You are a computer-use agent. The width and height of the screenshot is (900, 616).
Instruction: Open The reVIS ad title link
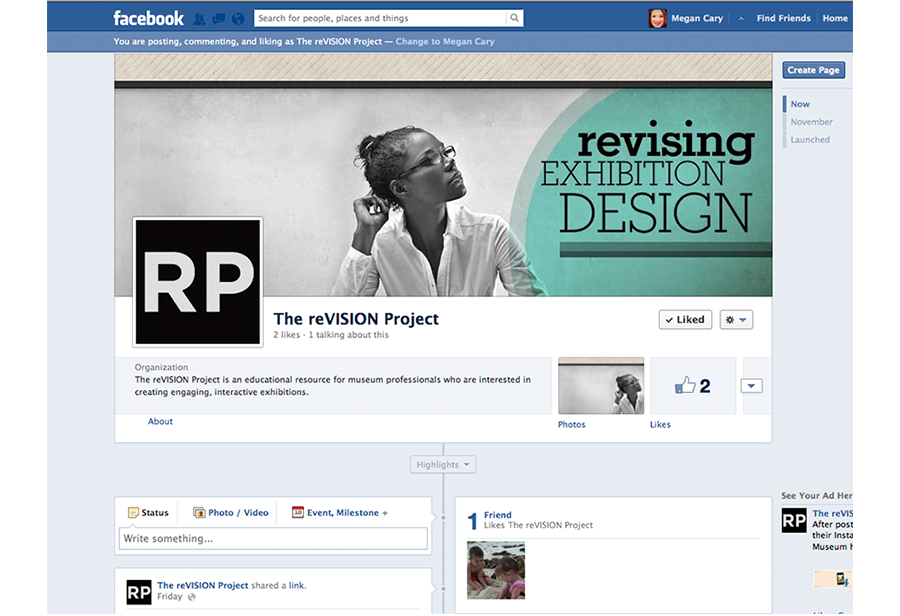coord(832,514)
